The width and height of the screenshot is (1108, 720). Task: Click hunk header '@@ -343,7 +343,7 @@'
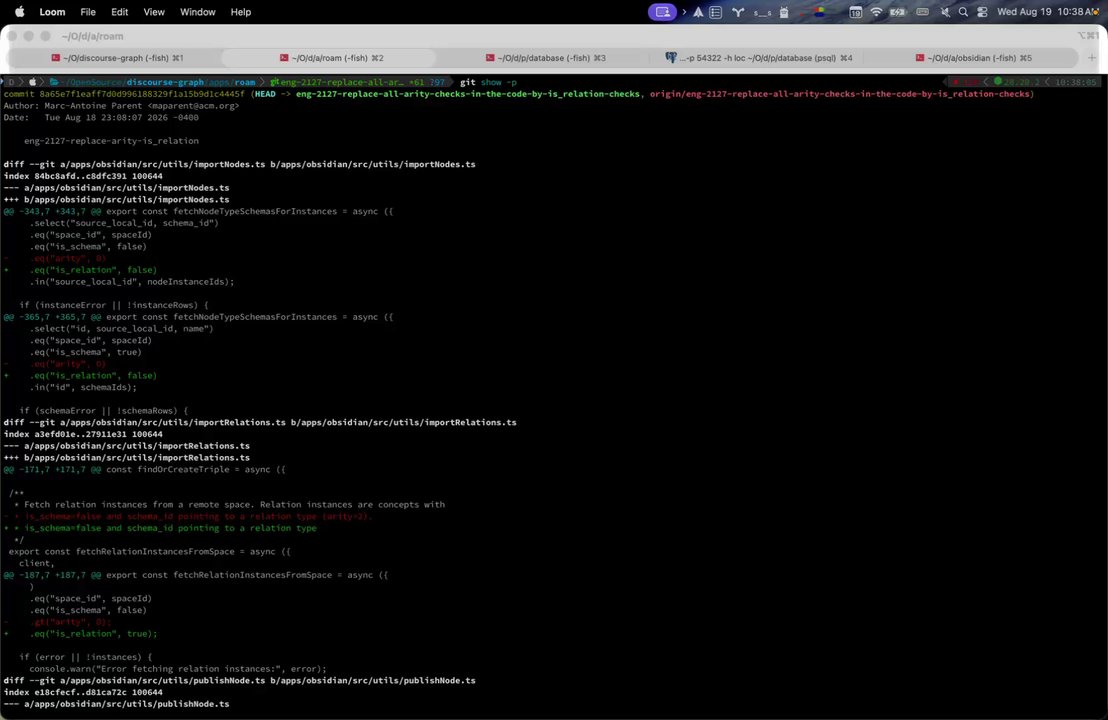(52, 211)
